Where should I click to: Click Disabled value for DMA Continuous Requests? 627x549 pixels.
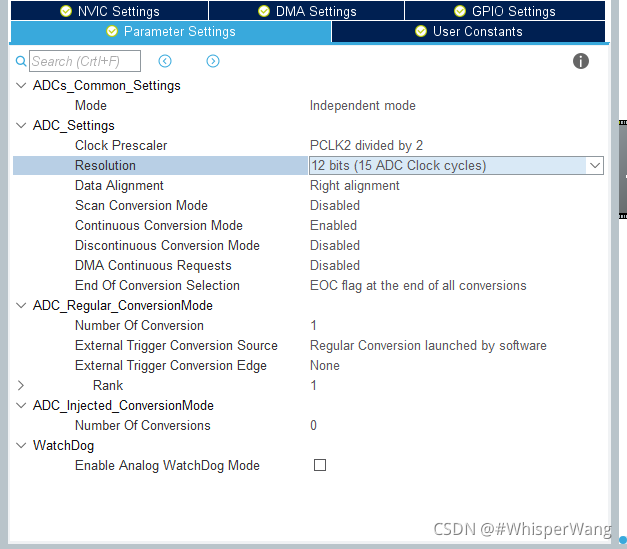tap(335, 265)
